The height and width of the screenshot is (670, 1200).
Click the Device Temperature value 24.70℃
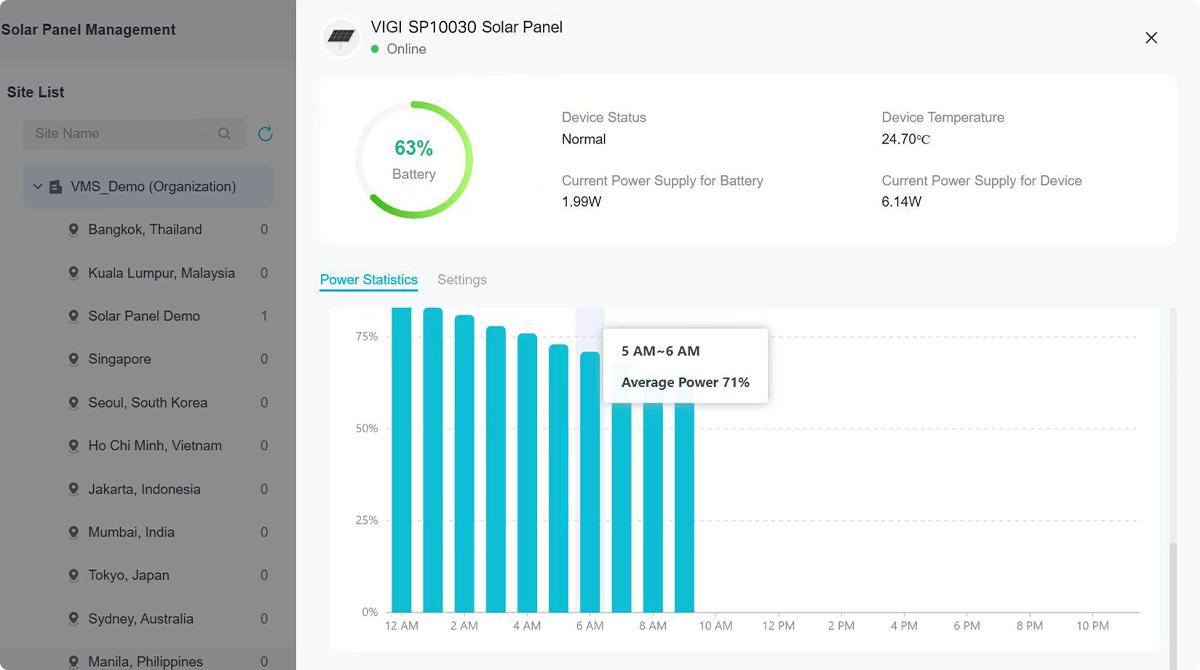pos(906,139)
